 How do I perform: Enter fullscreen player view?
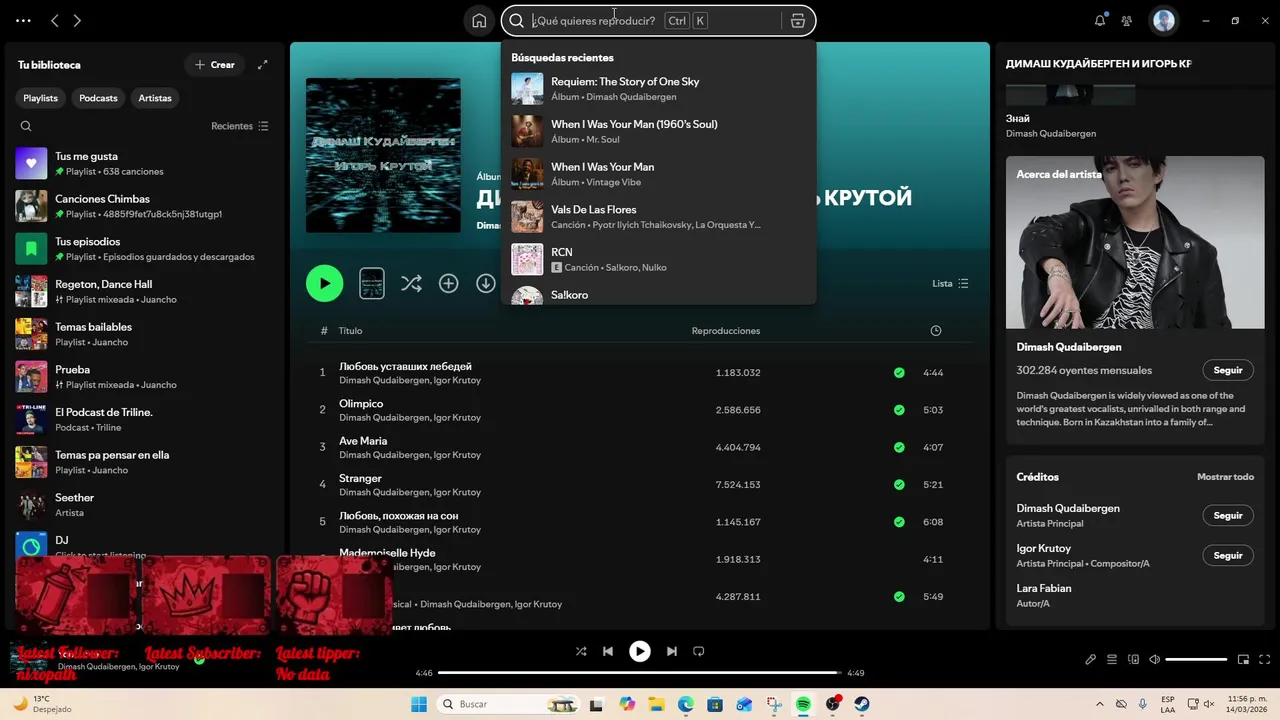tap(1265, 659)
